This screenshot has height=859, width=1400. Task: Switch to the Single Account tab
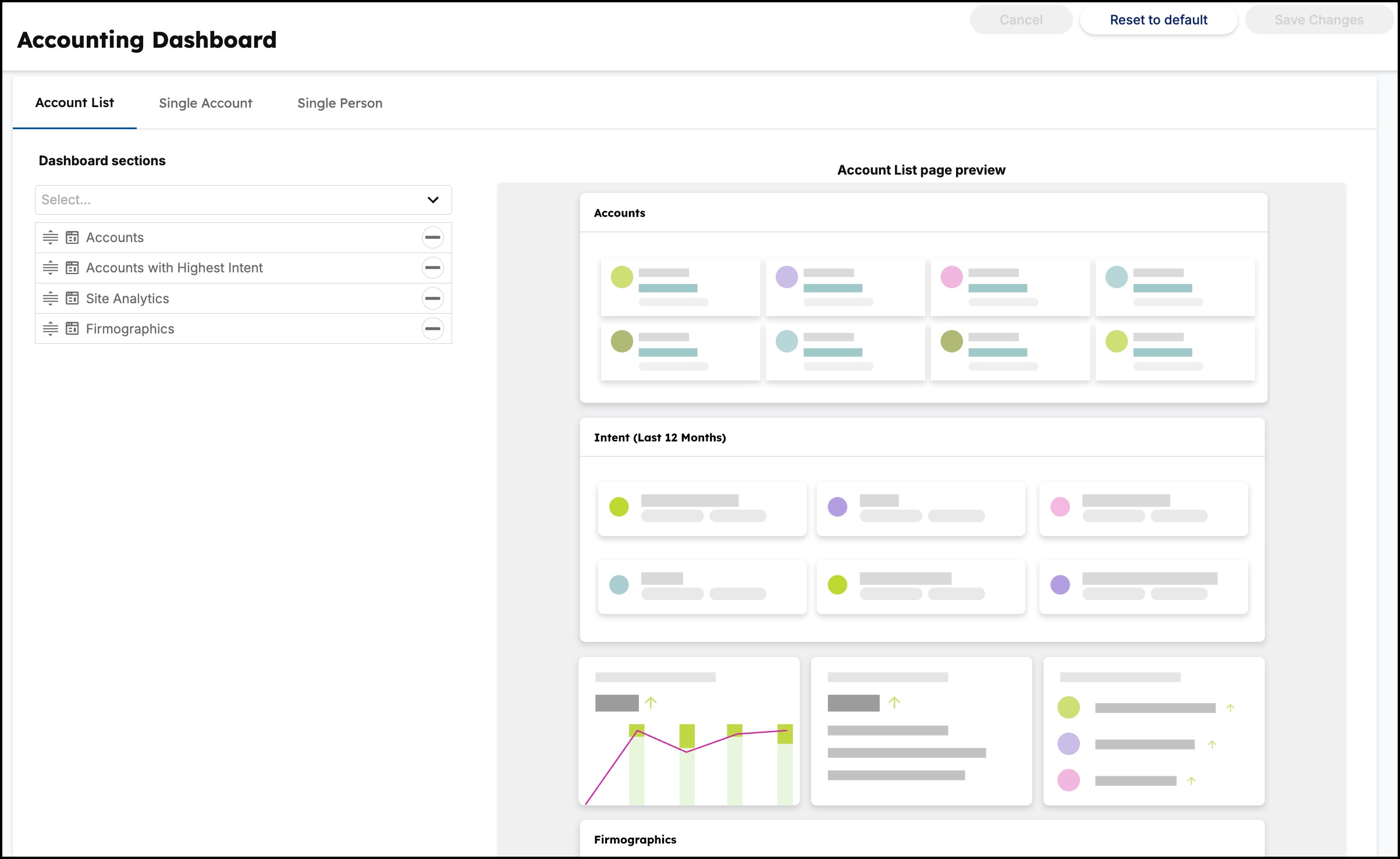point(205,103)
